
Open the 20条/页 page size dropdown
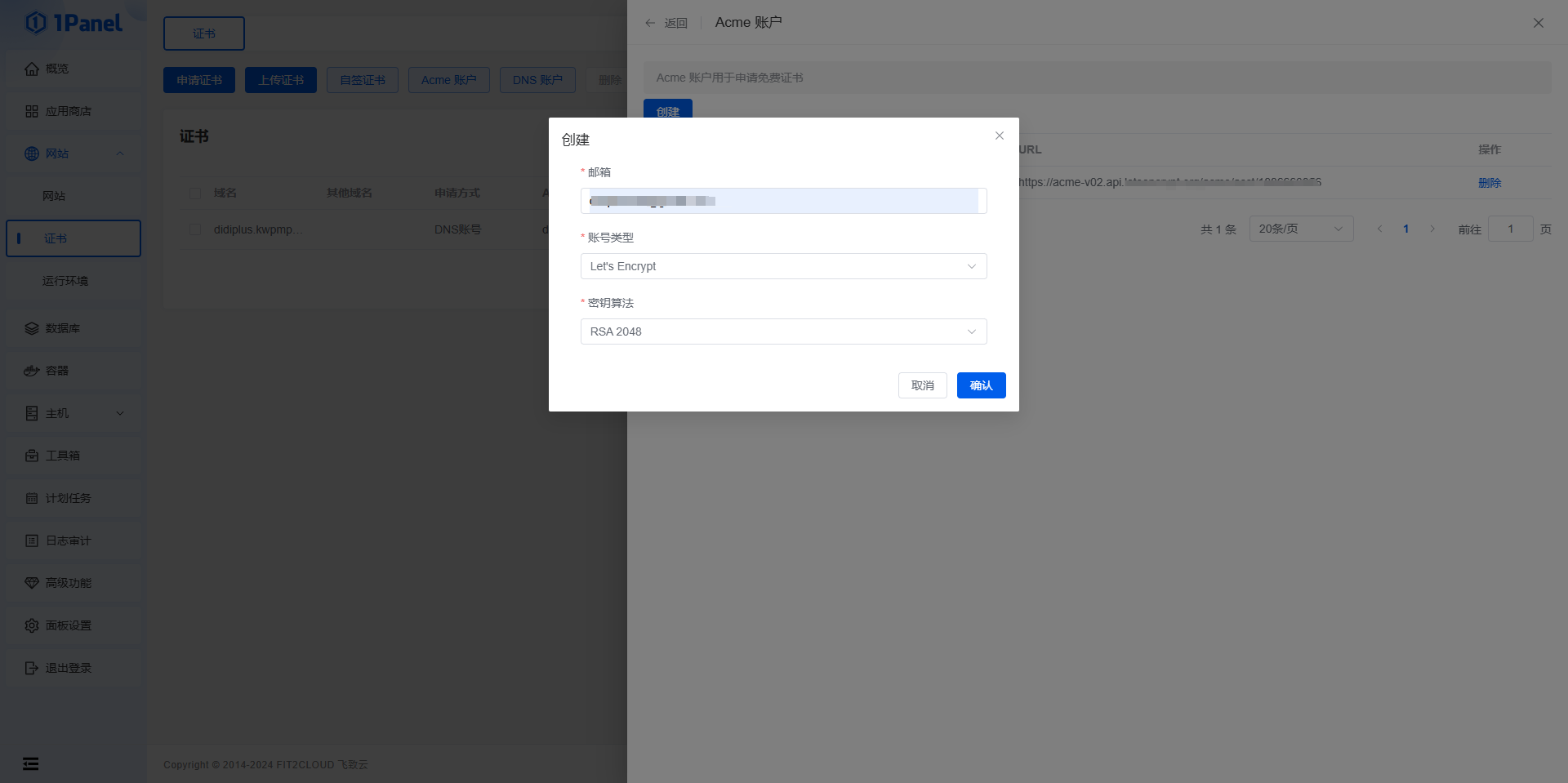pyautogui.click(x=1302, y=229)
